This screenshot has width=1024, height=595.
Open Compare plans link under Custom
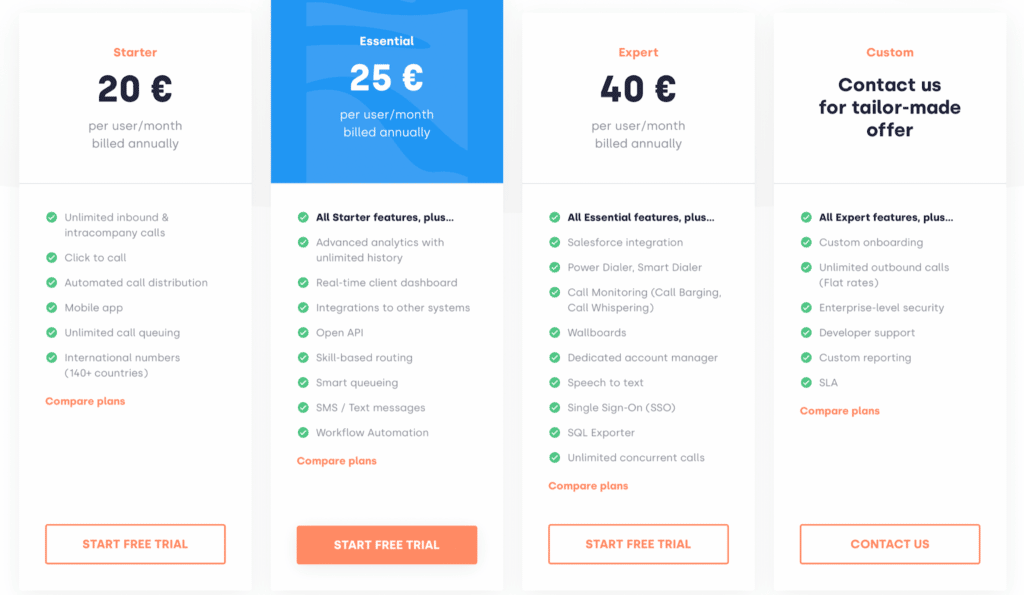pyautogui.click(x=840, y=411)
